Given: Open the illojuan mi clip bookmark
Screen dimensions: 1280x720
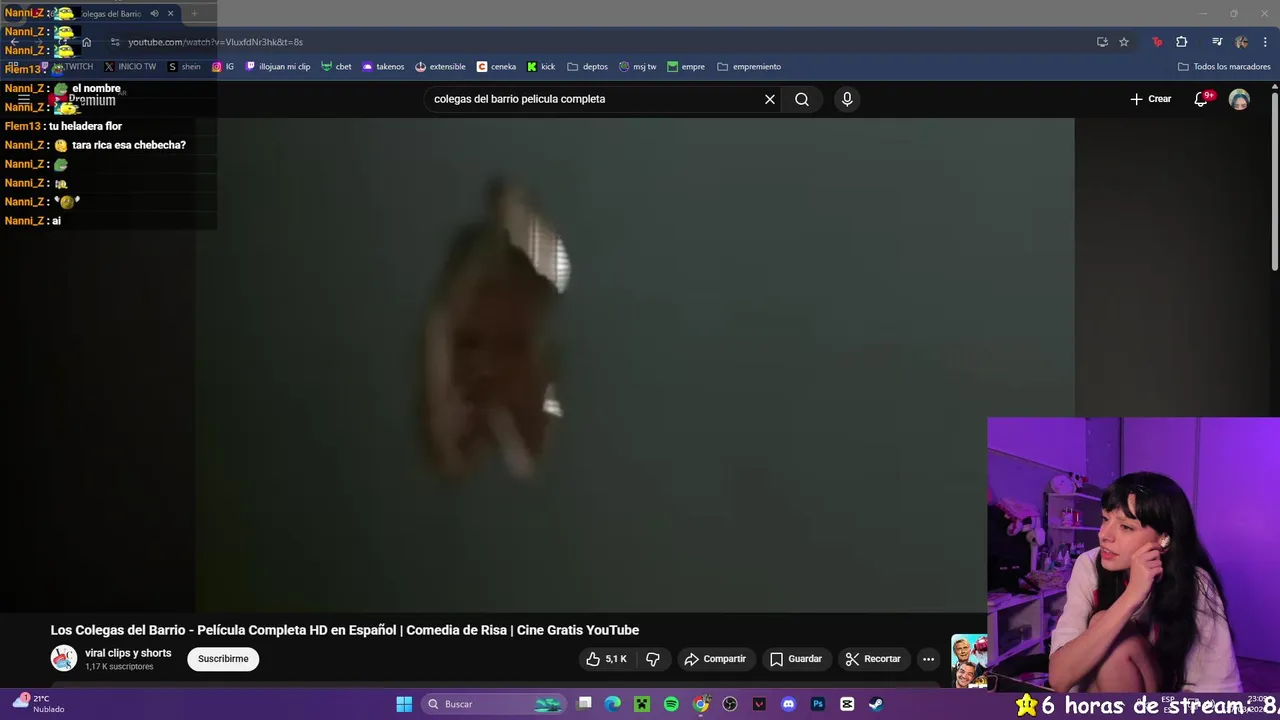Looking at the screenshot, I should coord(278,67).
